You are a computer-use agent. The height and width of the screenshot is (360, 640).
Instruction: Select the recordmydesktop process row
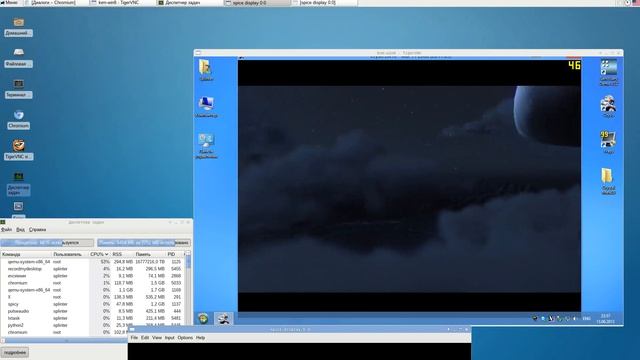click(93, 269)
